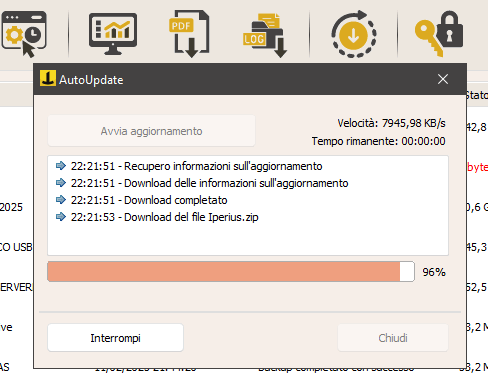Click arrow icon beside Iperius.zip download entry
This screenshot has width=488, height=377.
point(61,217)
